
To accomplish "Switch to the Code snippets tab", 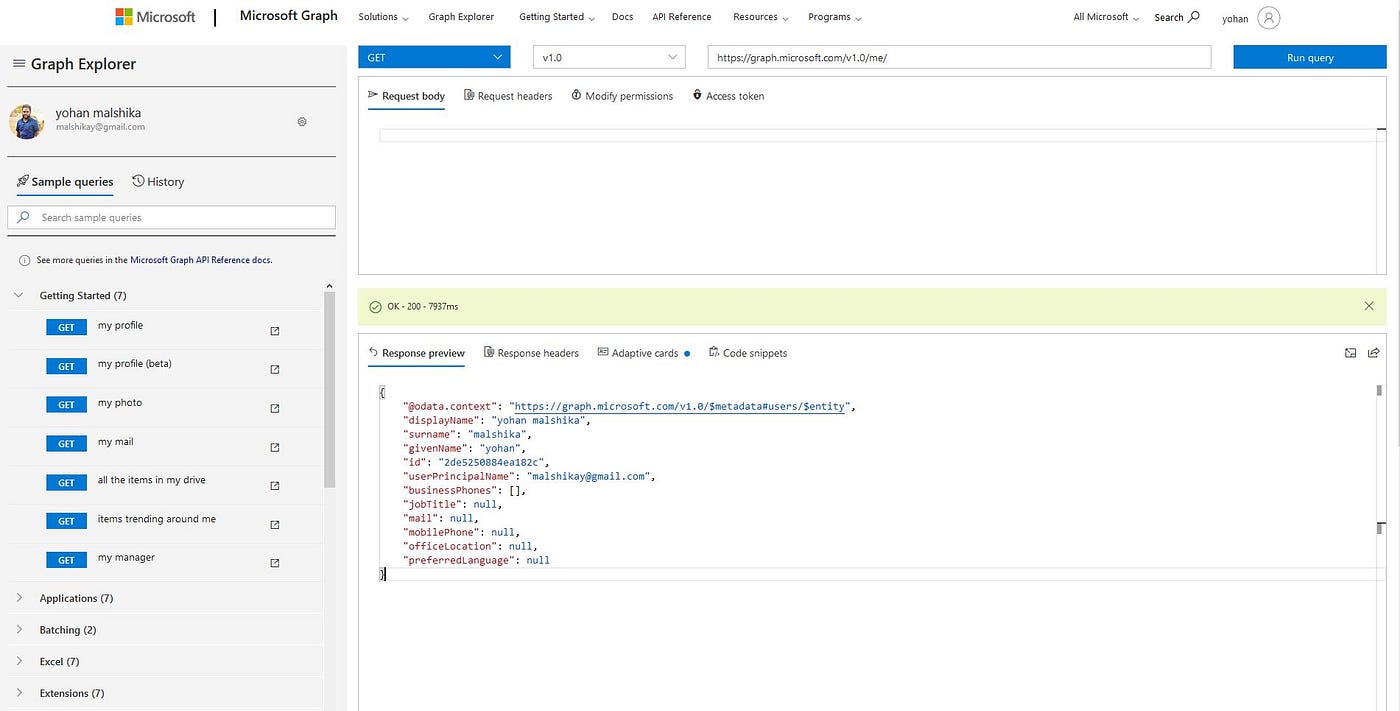I will click(748, 353).
